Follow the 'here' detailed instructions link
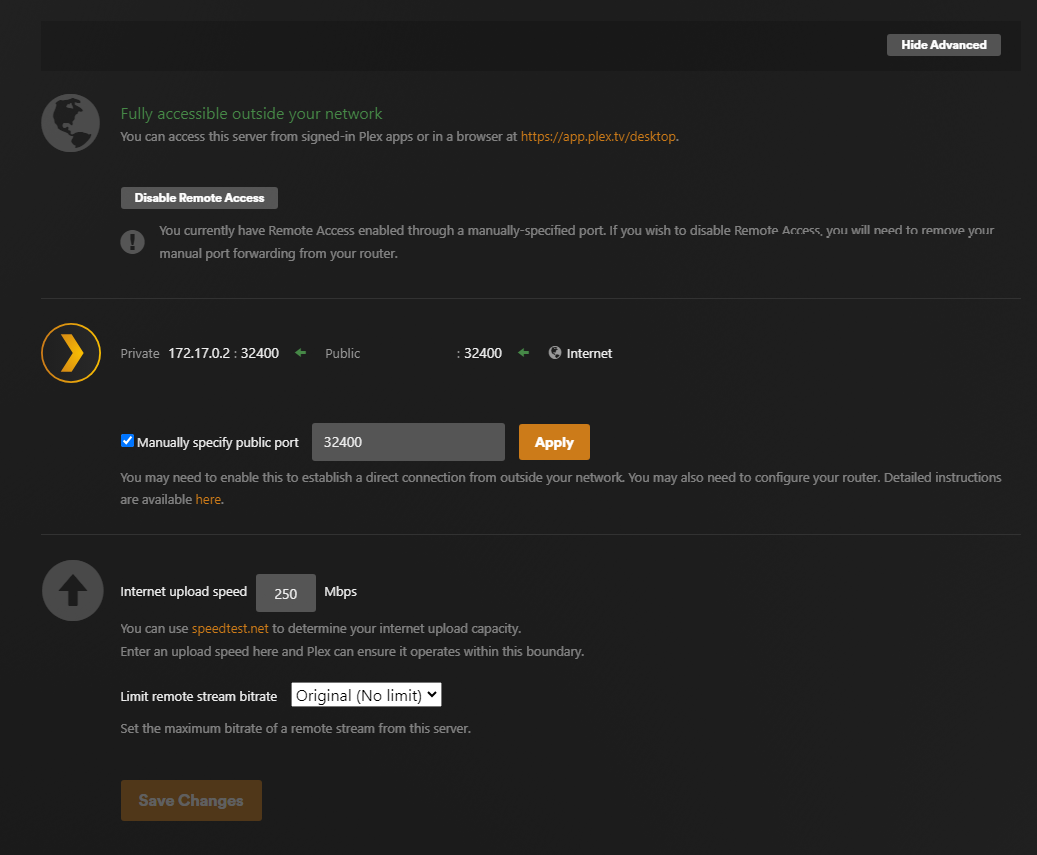The width and height of the screenshot is (1037, 855). pyautogui.click(x=208, y=499)
